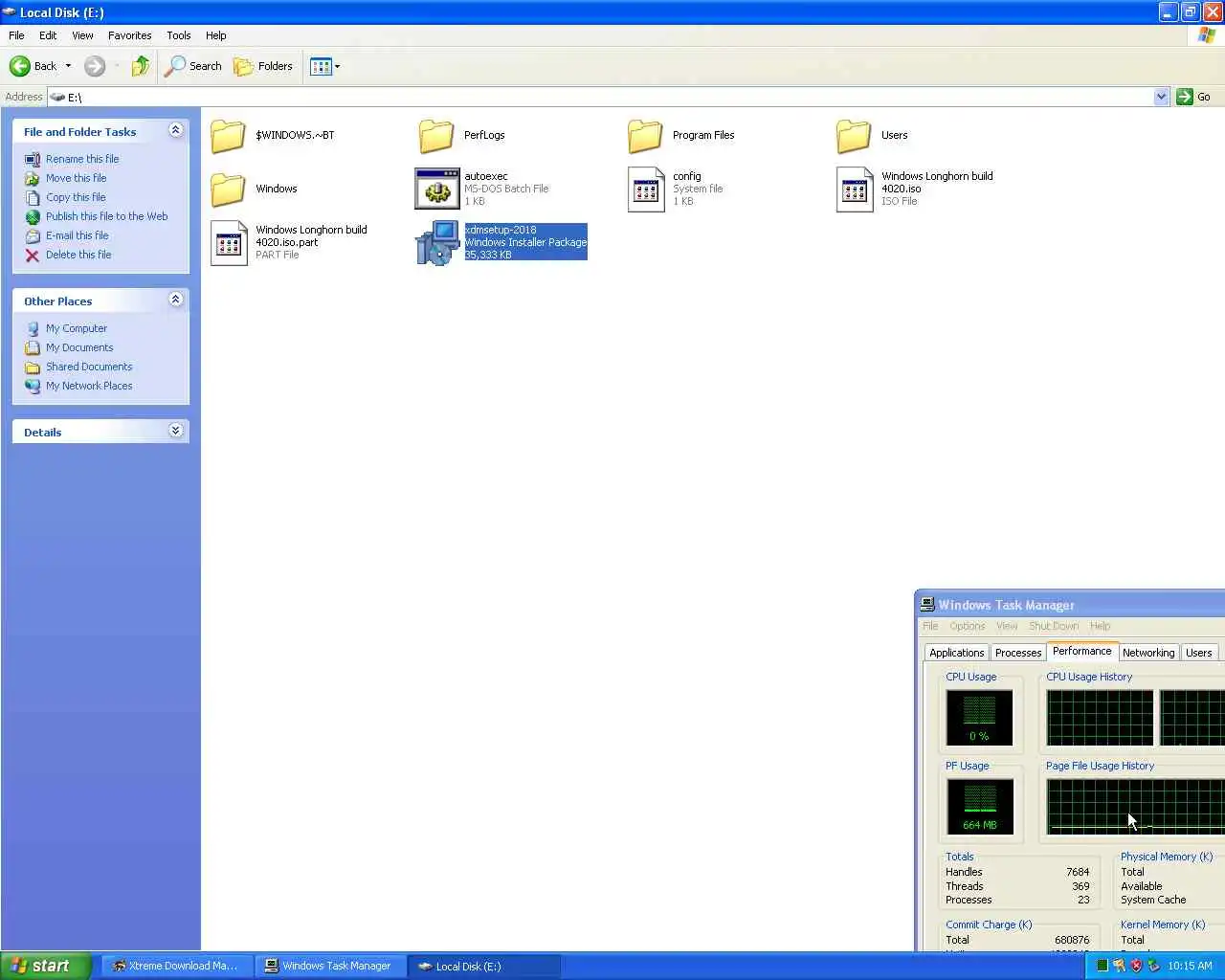Click Publish this file to the Web

(x=106, y=216)
